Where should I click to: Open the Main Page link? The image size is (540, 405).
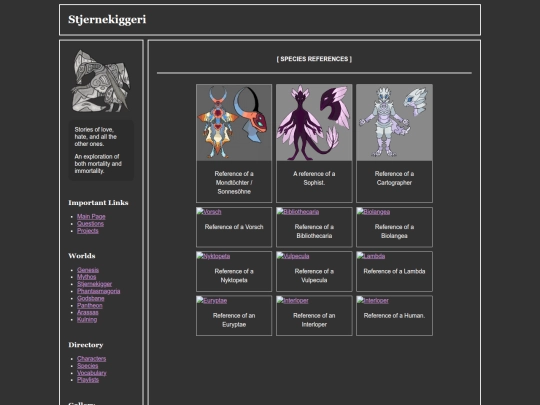point(91,216)
